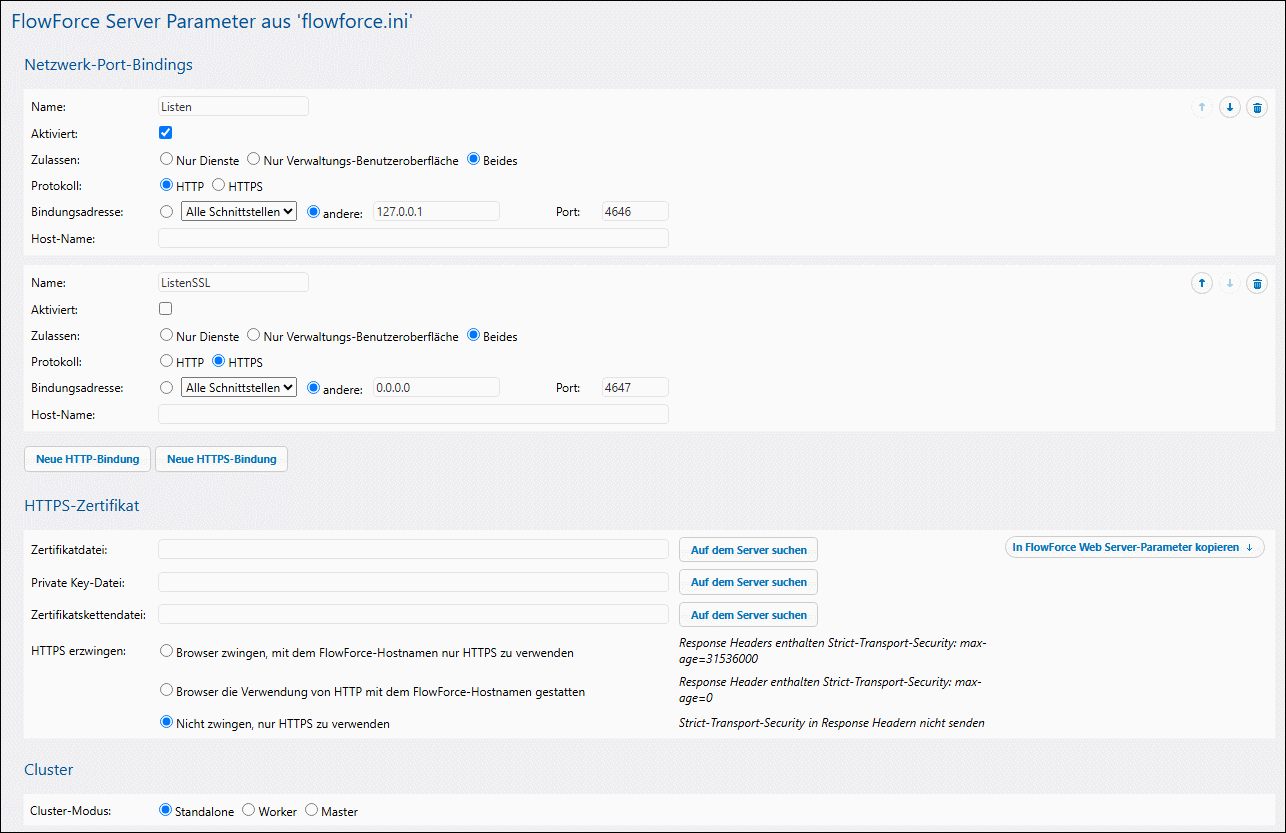The width and height of the screenshot is (1286, 833).
Task: Add a Neue HTTPS-Bindung
Action: click(x=221, y=459)
